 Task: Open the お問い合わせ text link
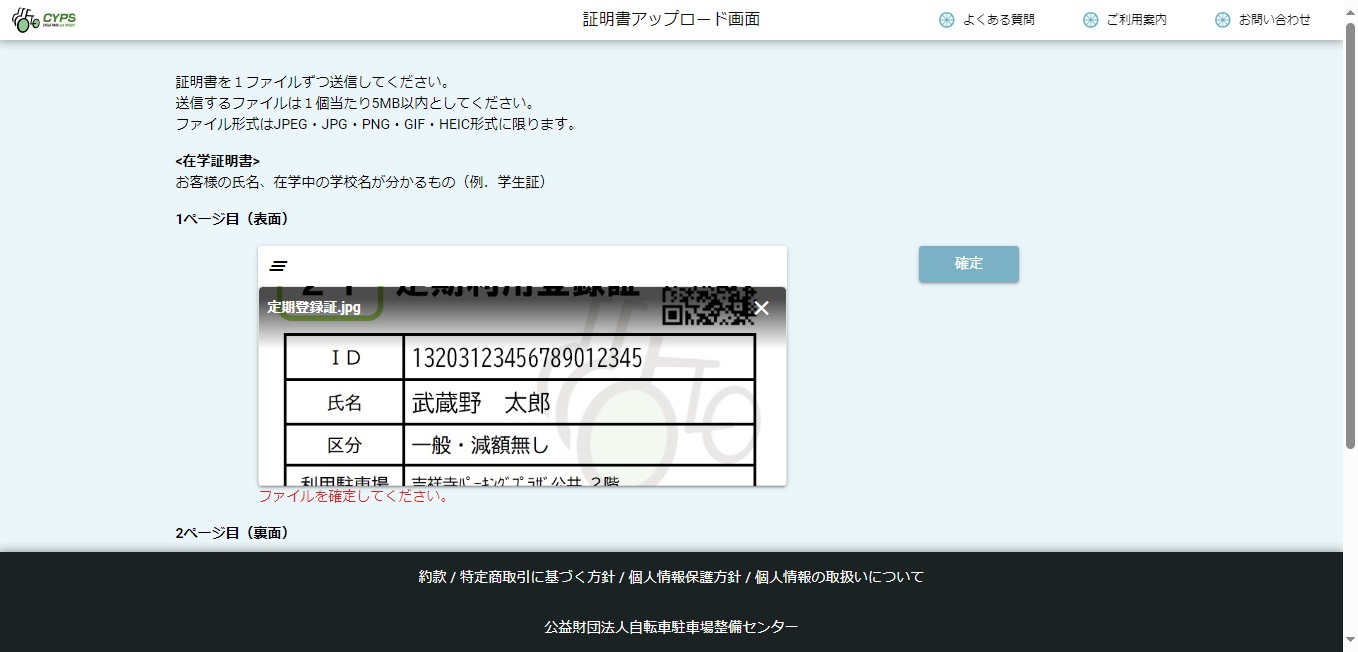1274,20
